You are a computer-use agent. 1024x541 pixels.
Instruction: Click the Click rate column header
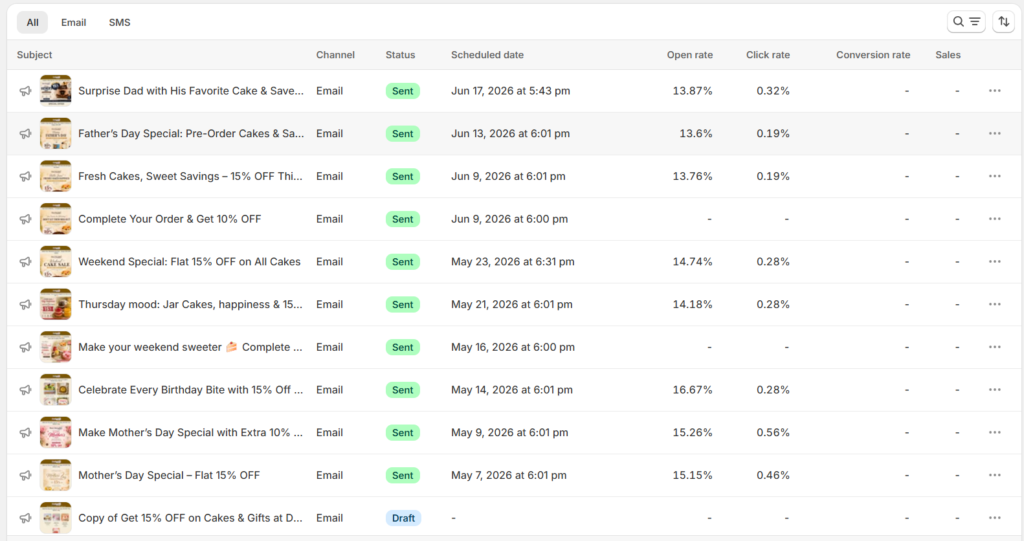click(768, 55)
